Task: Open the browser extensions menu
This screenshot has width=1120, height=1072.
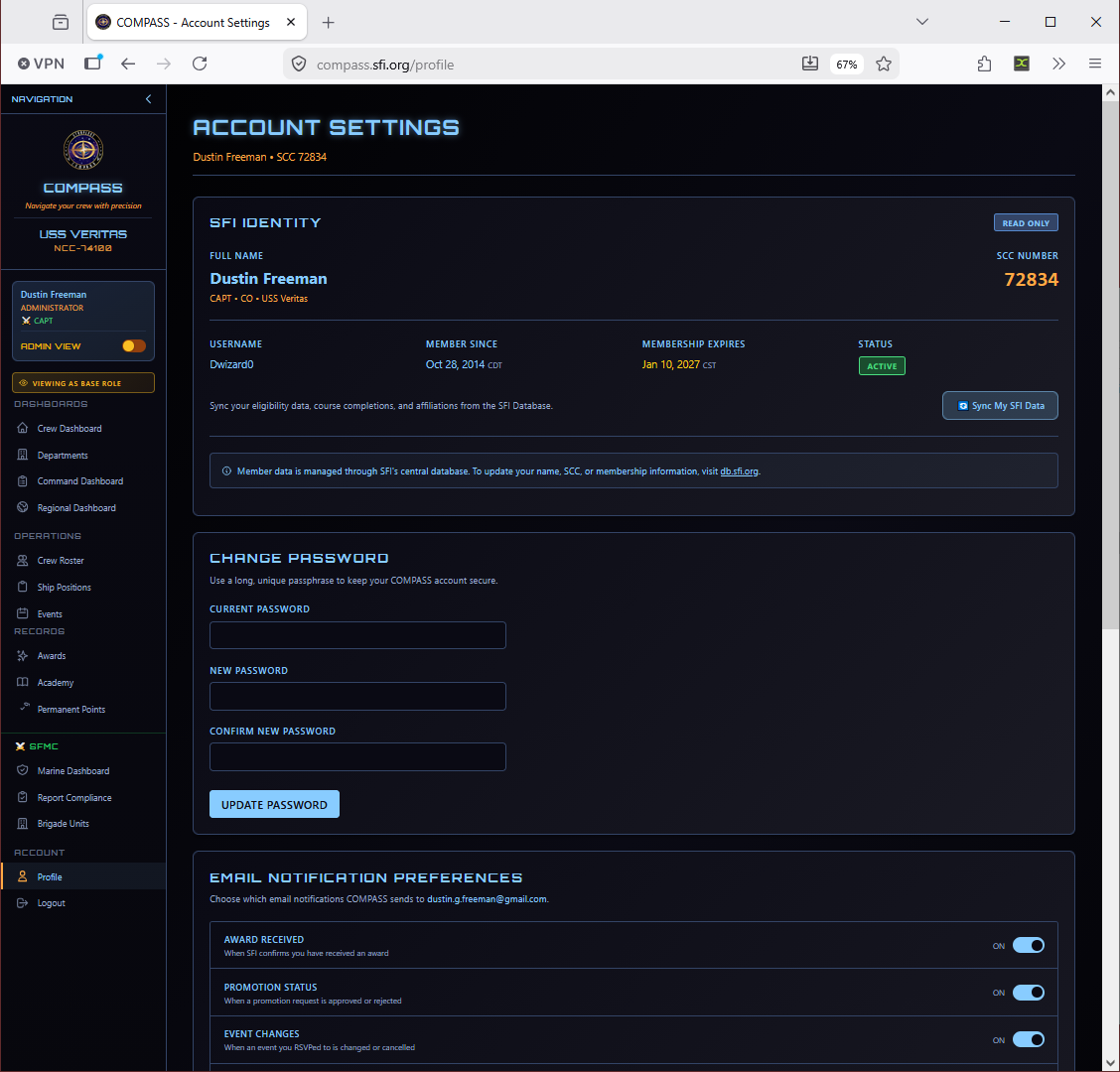Action: pos(984,64)
